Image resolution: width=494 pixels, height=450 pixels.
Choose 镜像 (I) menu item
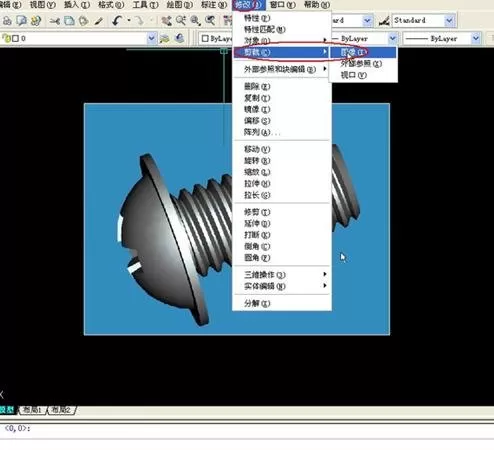tap(282, 109)
